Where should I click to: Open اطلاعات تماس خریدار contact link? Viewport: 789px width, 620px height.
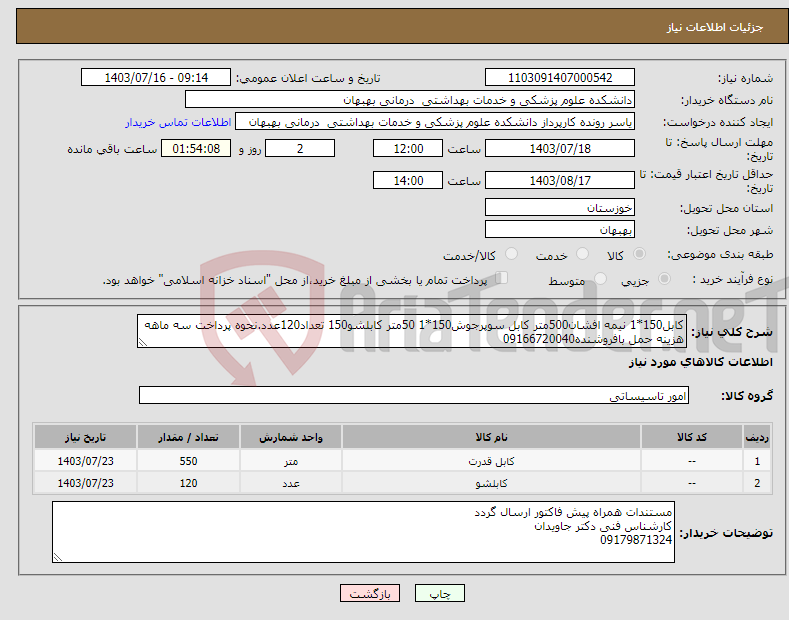[178, 122]
